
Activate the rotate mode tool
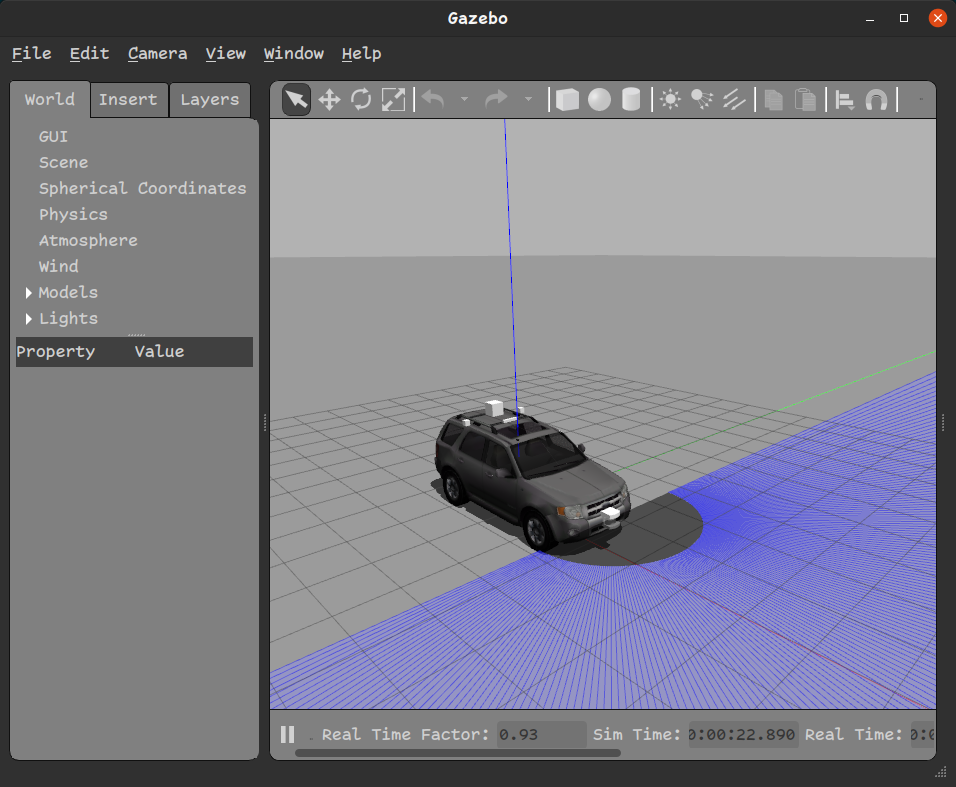click(x=361, y=99)
